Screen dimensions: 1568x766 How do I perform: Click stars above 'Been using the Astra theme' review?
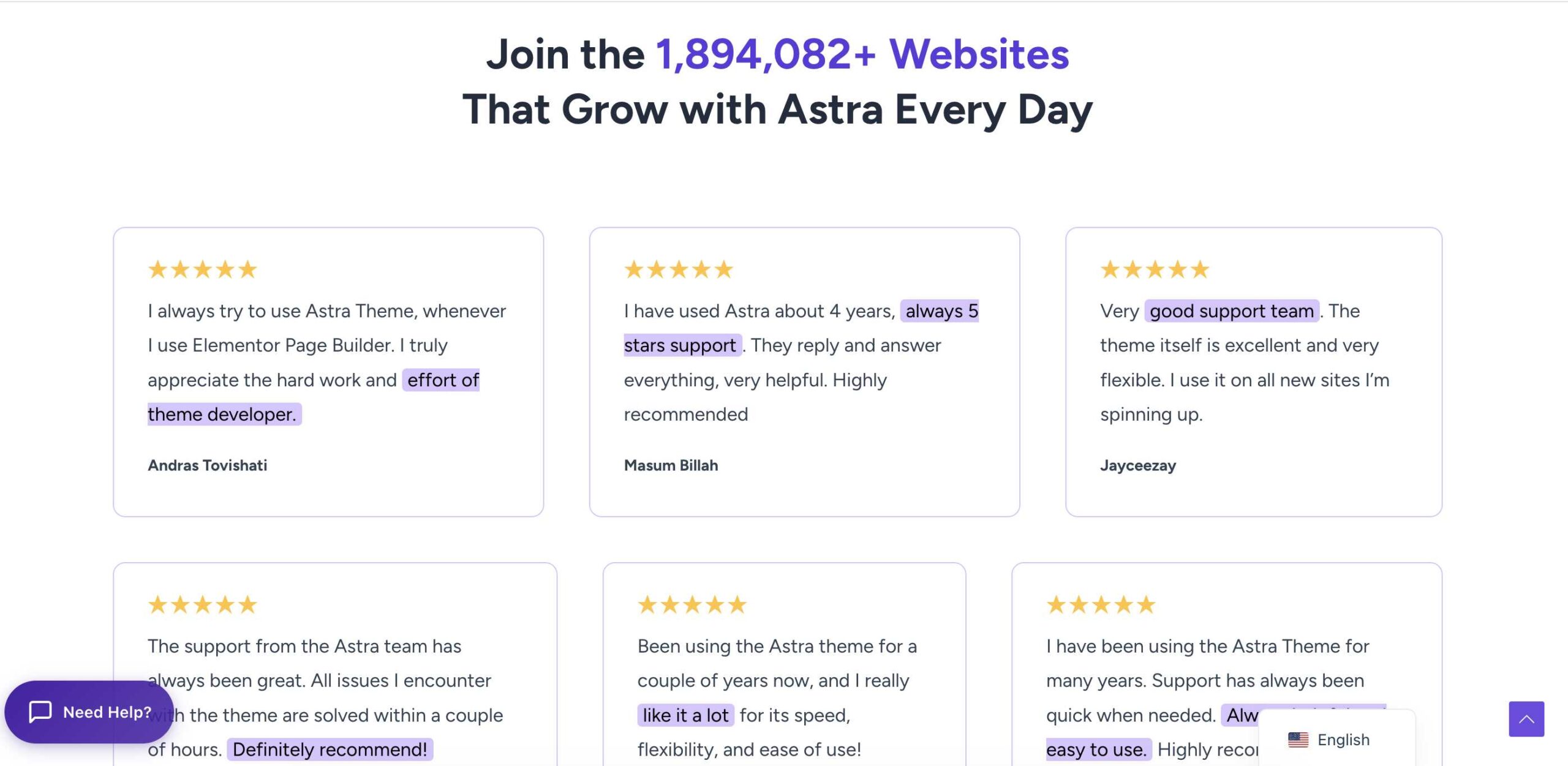(692, 605)
